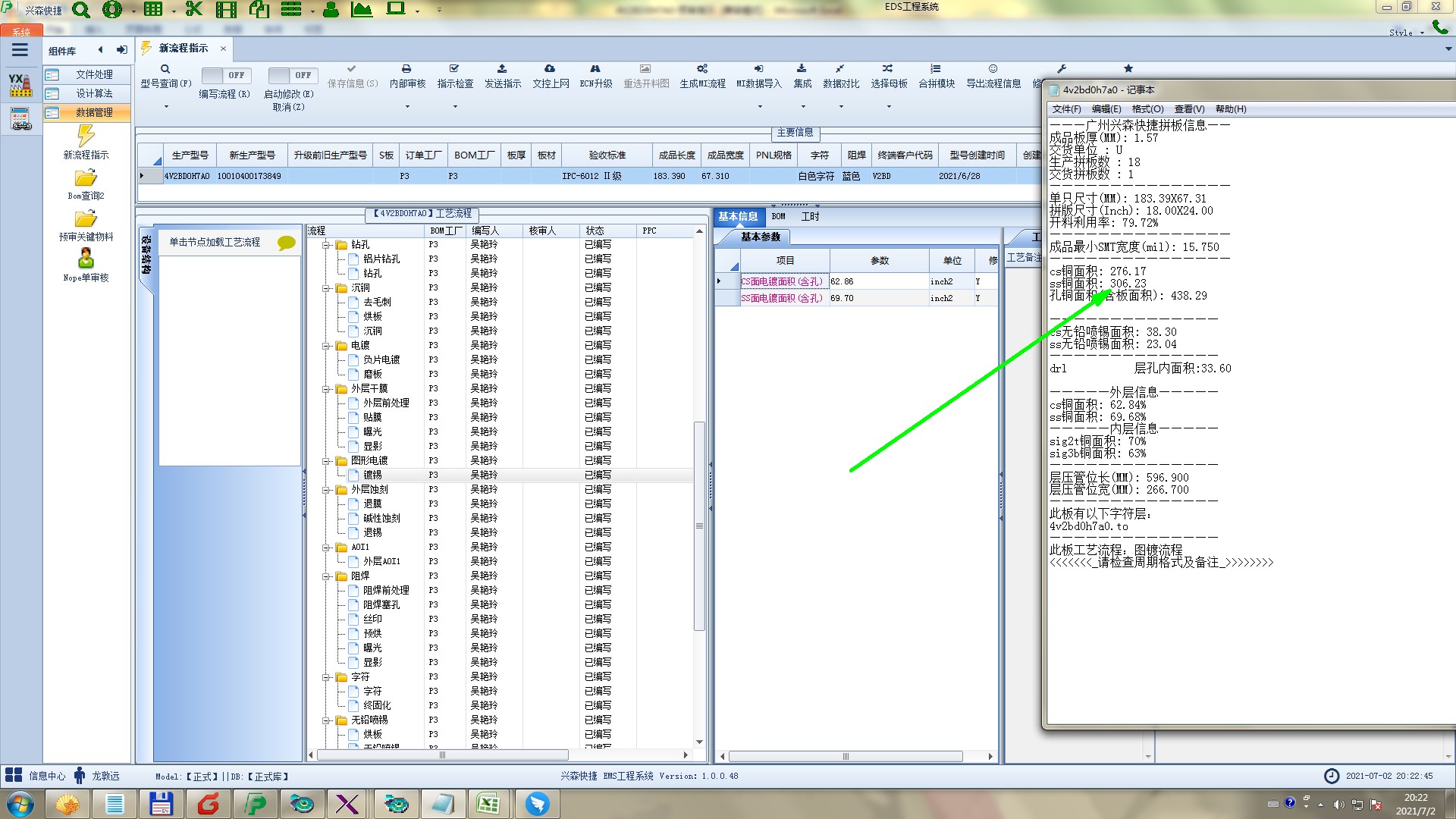Click the ECN升级 icon

(595, 69)
